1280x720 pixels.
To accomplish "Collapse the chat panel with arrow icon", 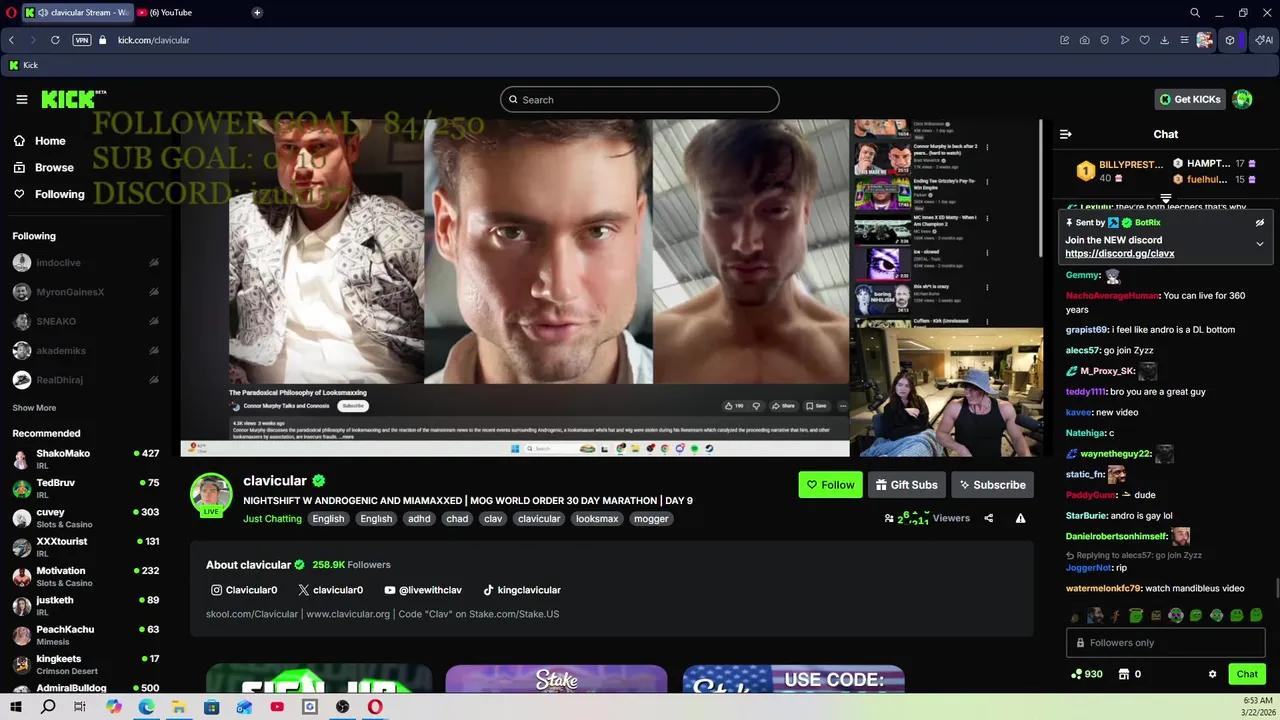I will coord(1066,134).
